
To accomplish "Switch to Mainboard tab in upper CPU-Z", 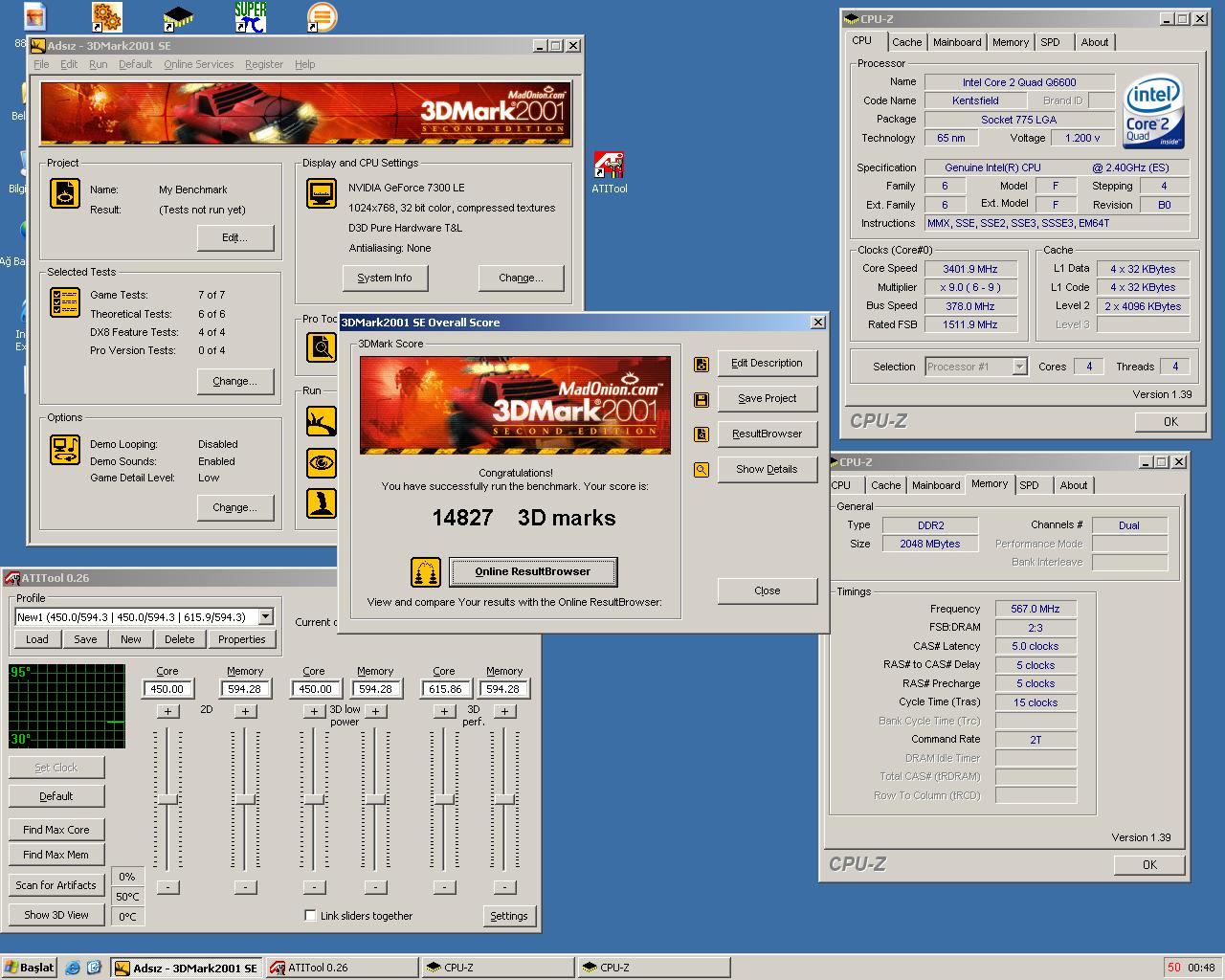I will coord(957,42).
